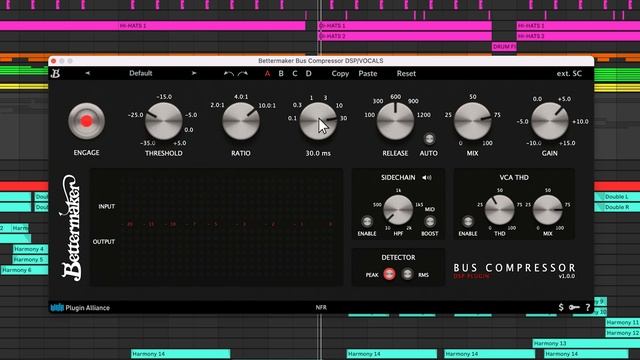
Task: Open the help question mark icon
Action: click(588, 308)
